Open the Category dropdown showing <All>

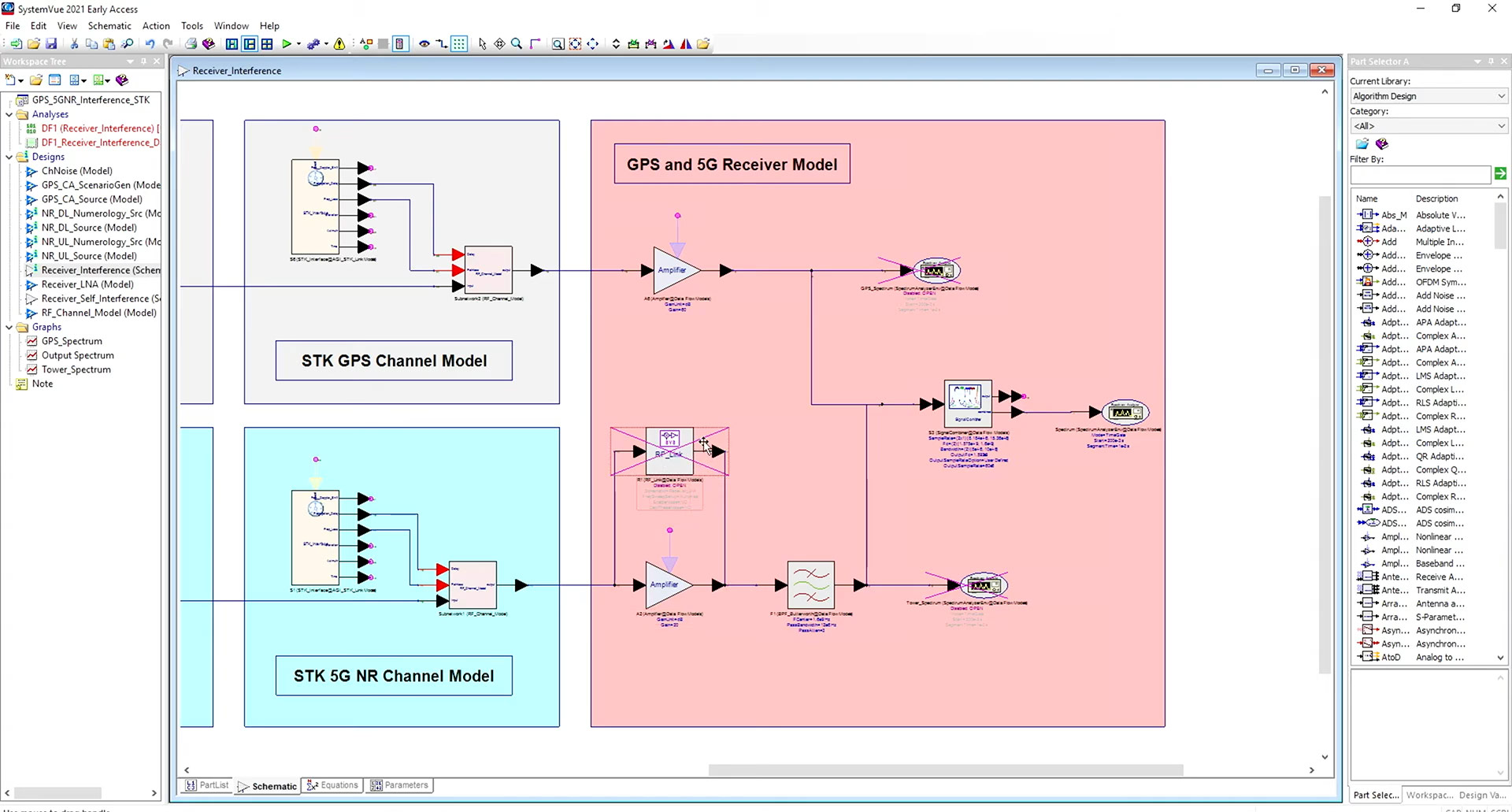[1428, 126]
